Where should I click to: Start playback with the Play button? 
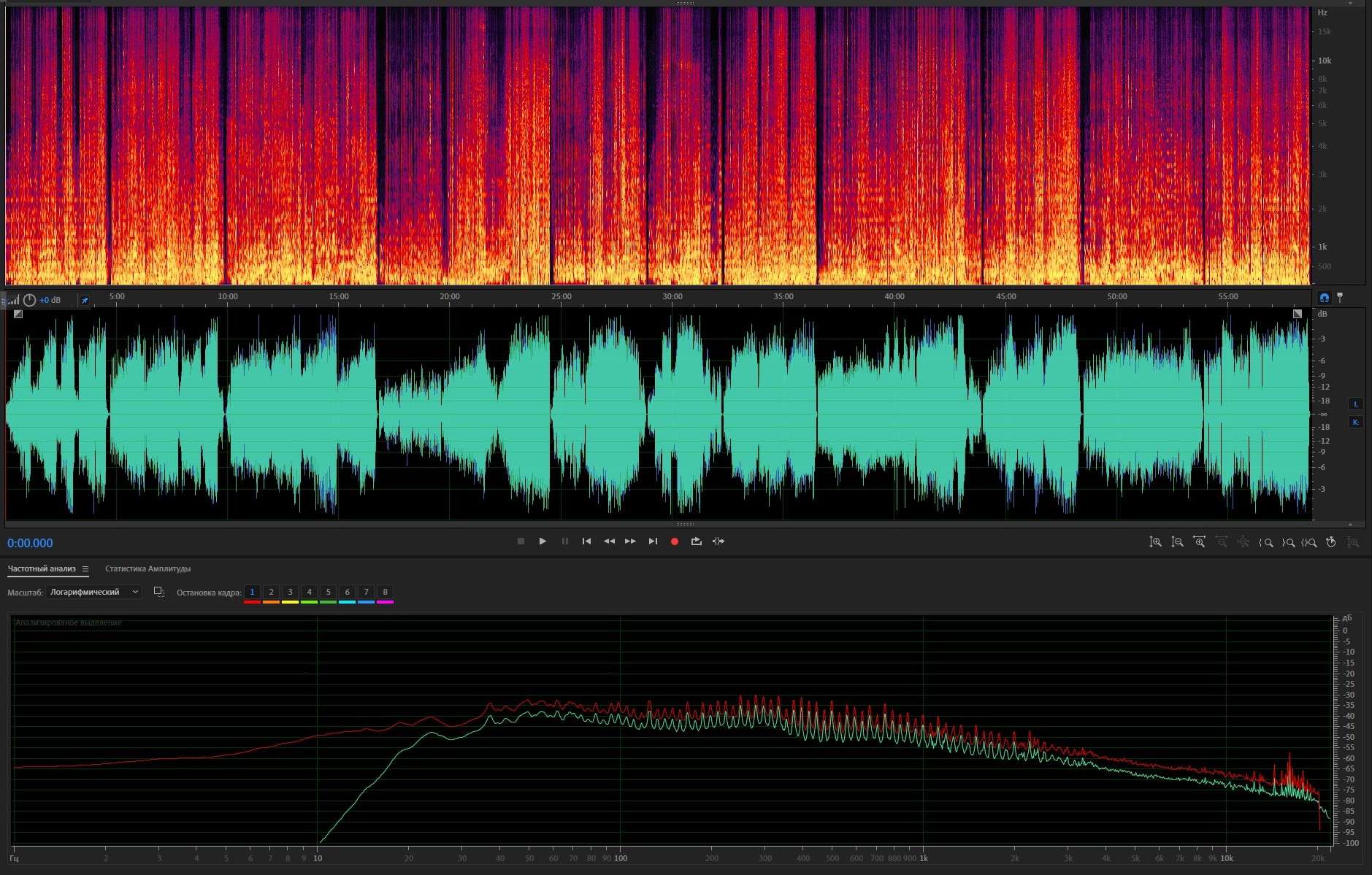click(x=543, y=541)
